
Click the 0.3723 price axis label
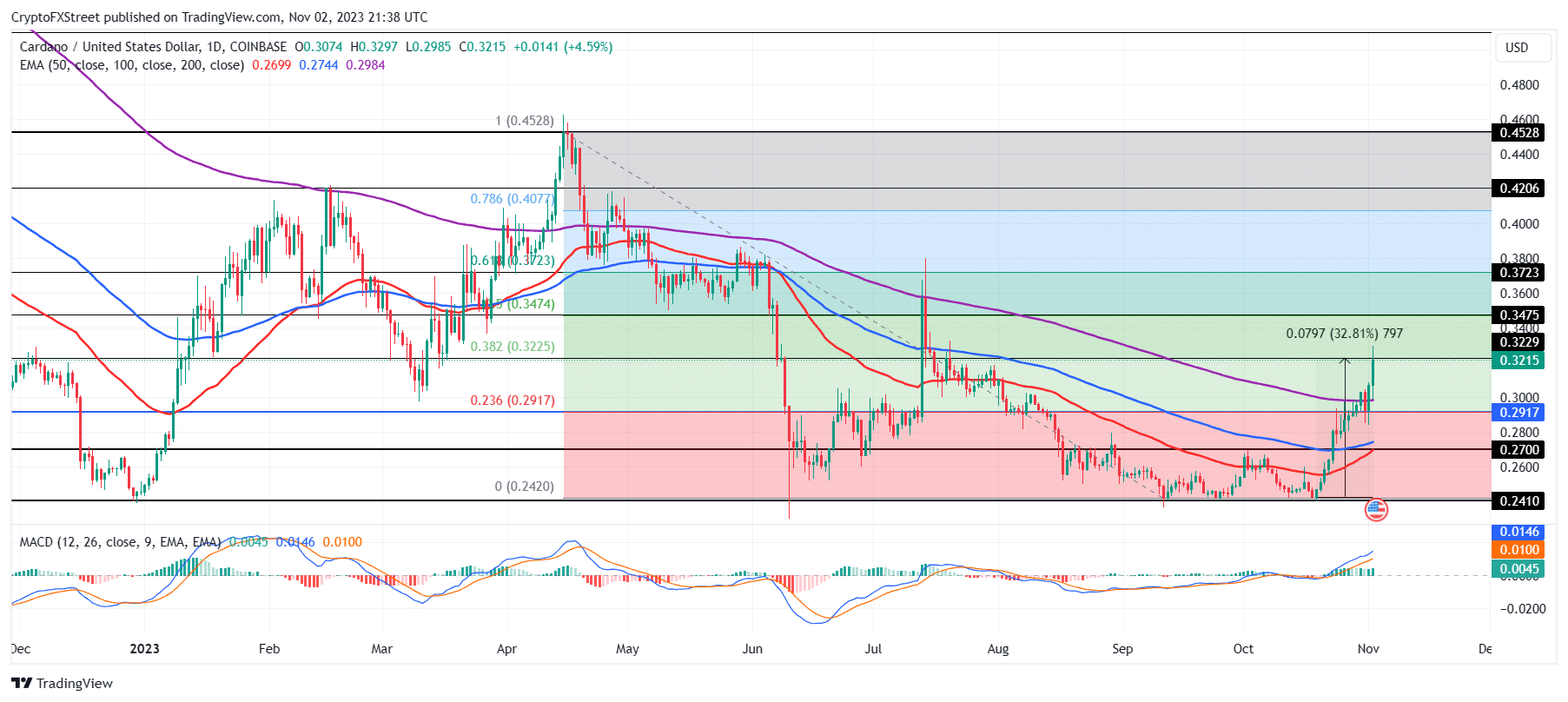point(1518,273)
